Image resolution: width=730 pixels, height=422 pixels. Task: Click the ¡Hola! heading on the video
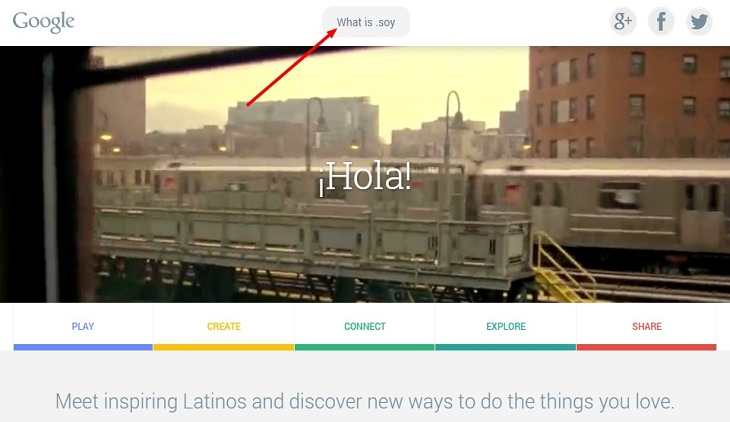coord(365,177)
